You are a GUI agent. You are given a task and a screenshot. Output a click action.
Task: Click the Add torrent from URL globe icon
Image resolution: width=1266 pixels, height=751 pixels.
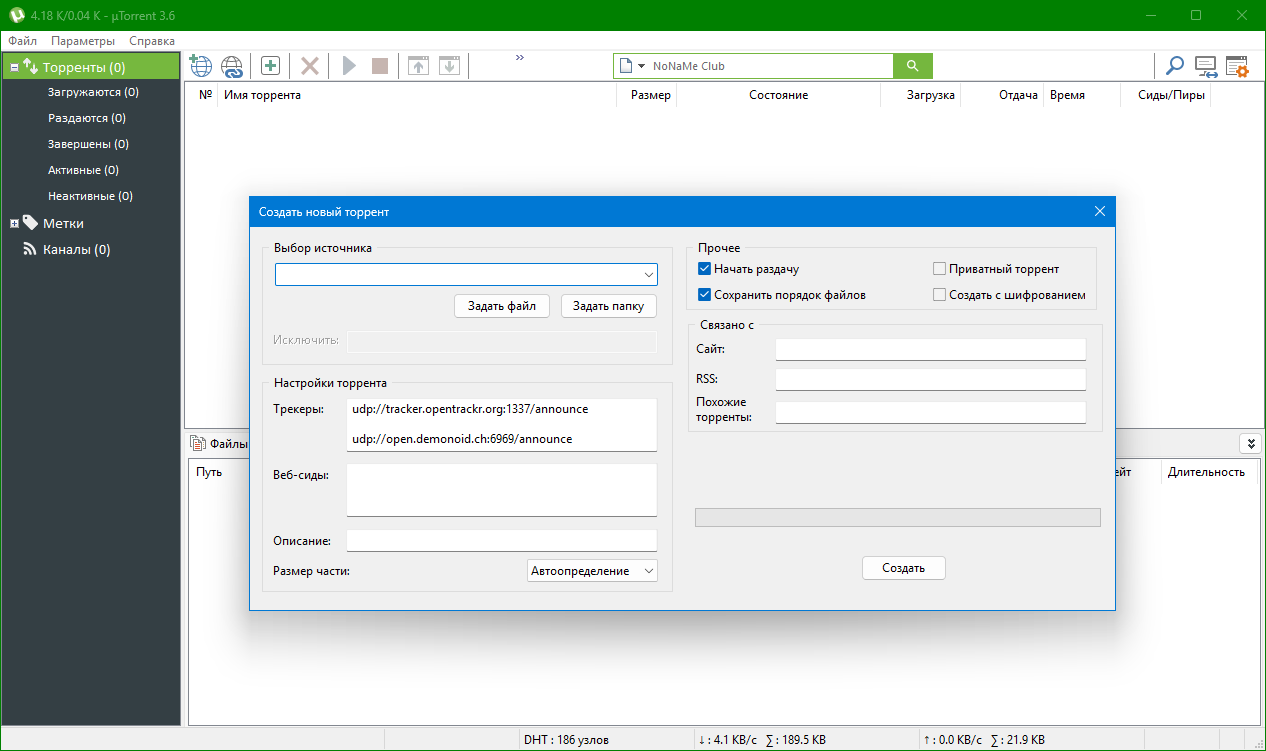pyautogui.click(x=201, y=66)
